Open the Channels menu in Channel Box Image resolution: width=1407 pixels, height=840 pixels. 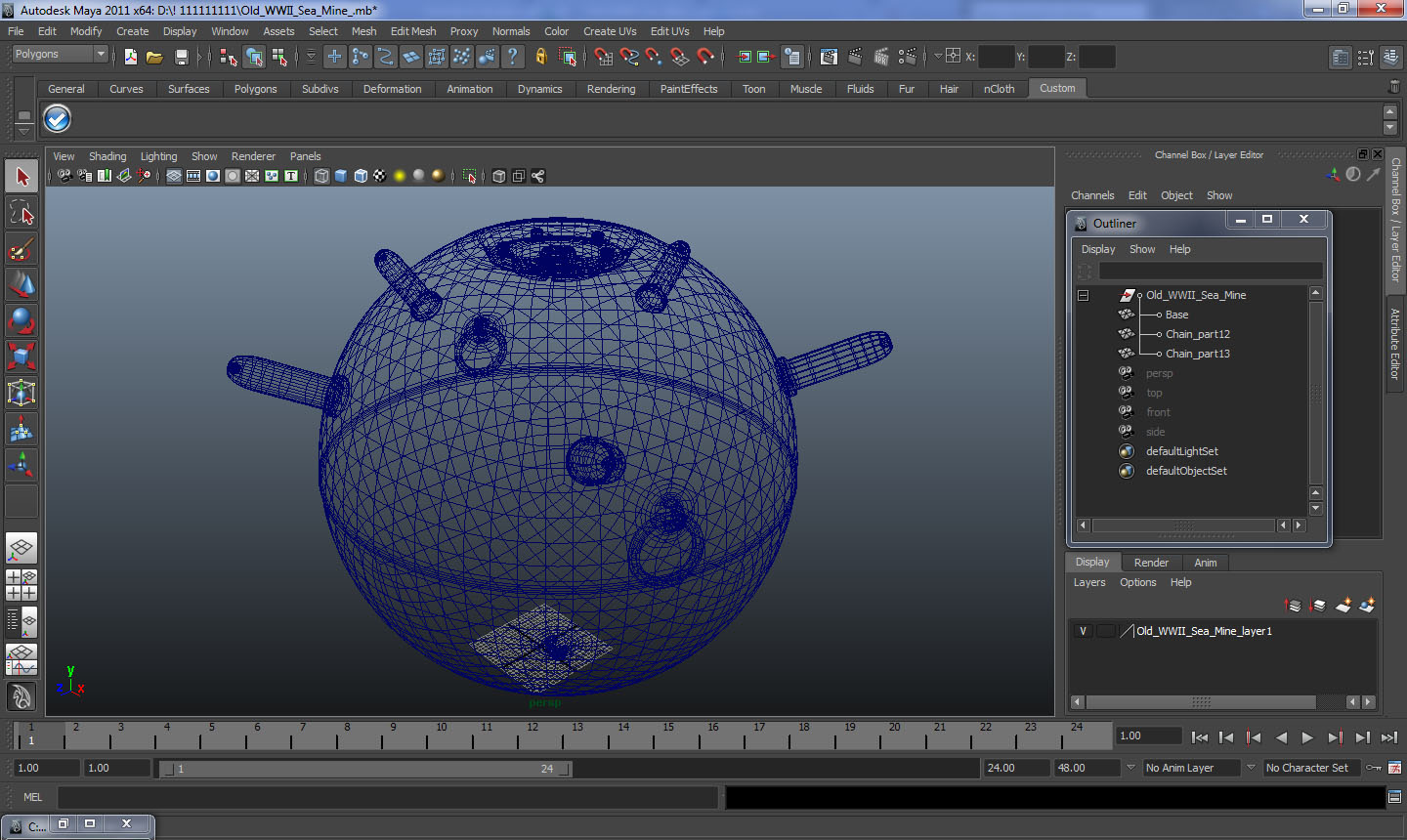pyautogui.click(x=1092, y=195)
